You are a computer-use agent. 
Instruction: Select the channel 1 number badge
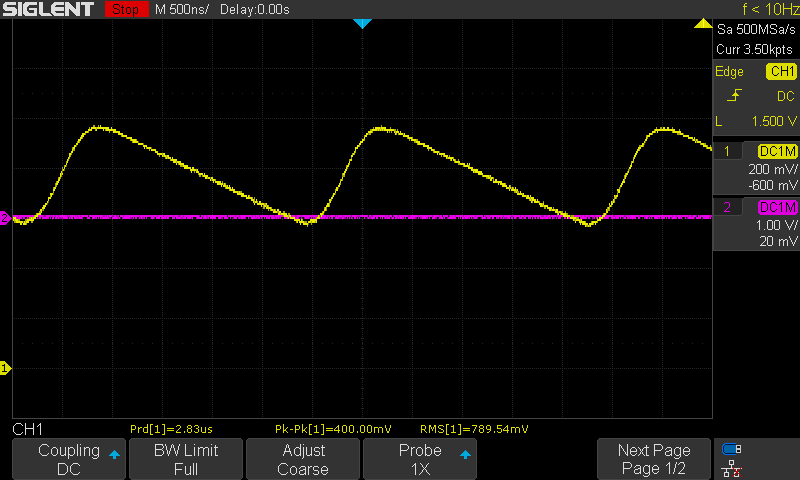(x=727, y=151)
